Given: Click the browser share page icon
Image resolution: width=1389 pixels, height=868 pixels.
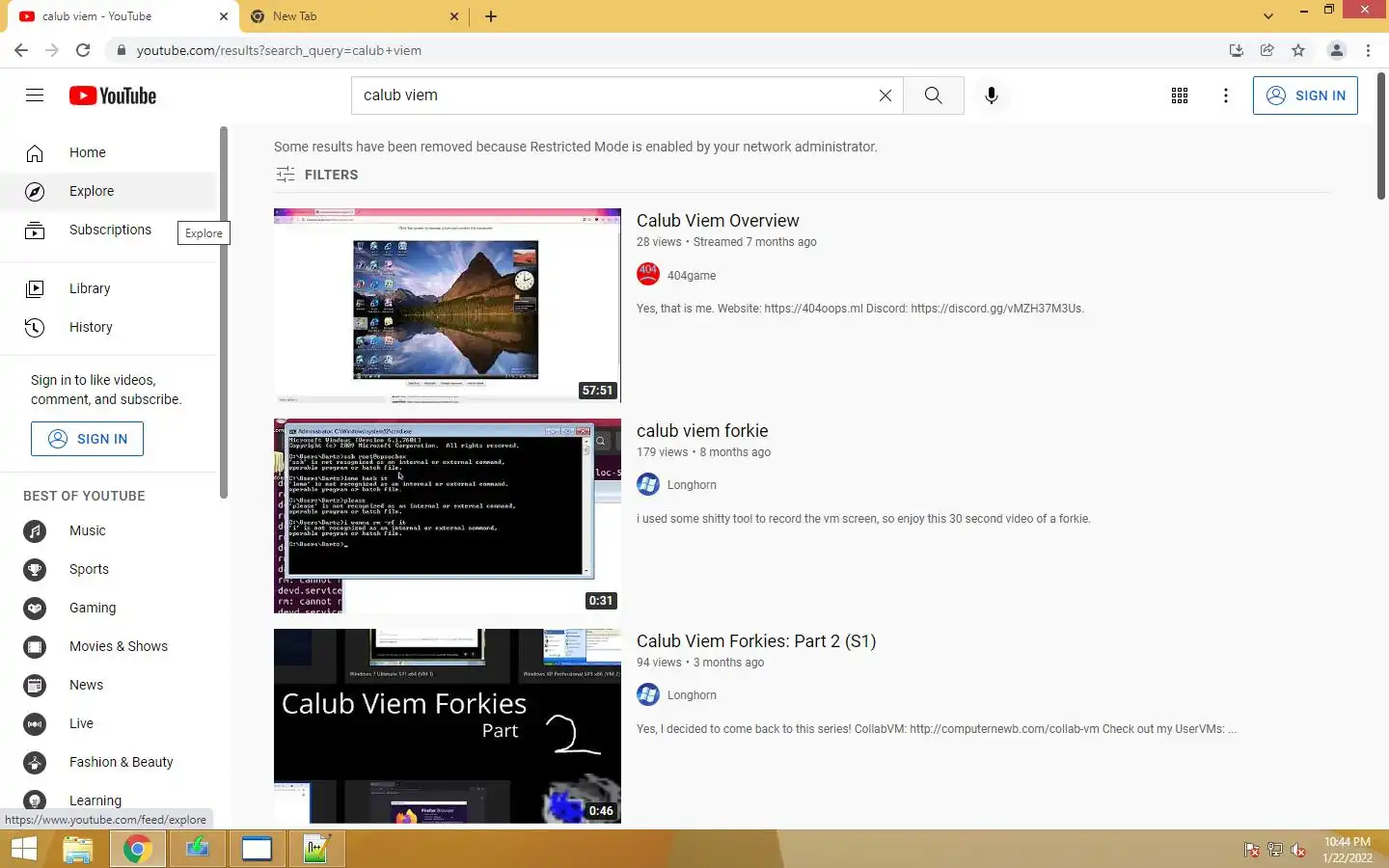Looking at the screenshot, I should pos(1267,50).
